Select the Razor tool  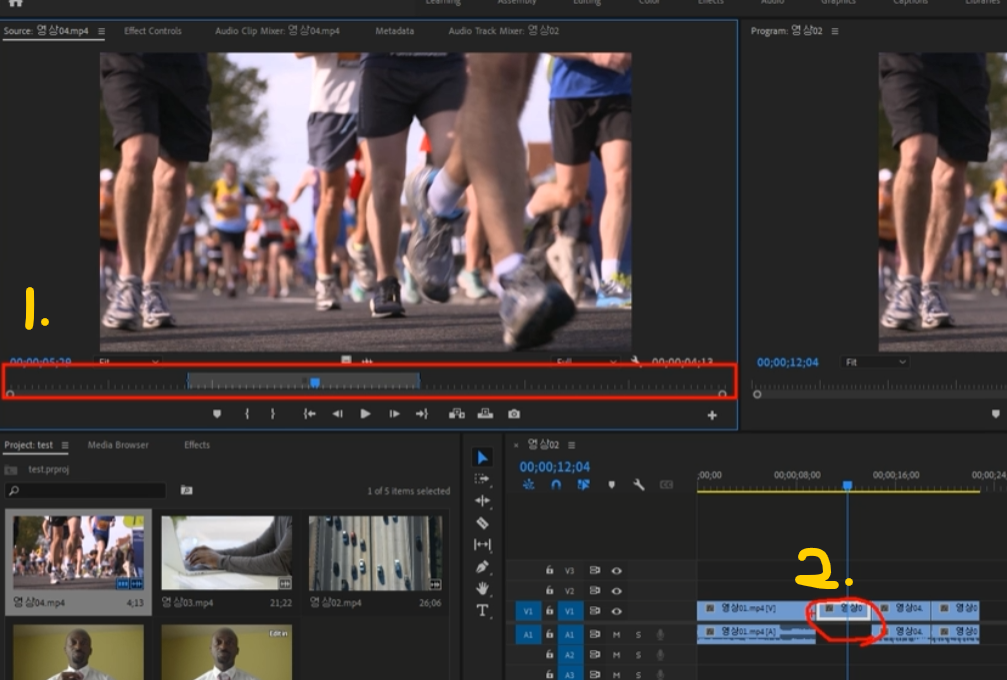click(x=482, y=523)
